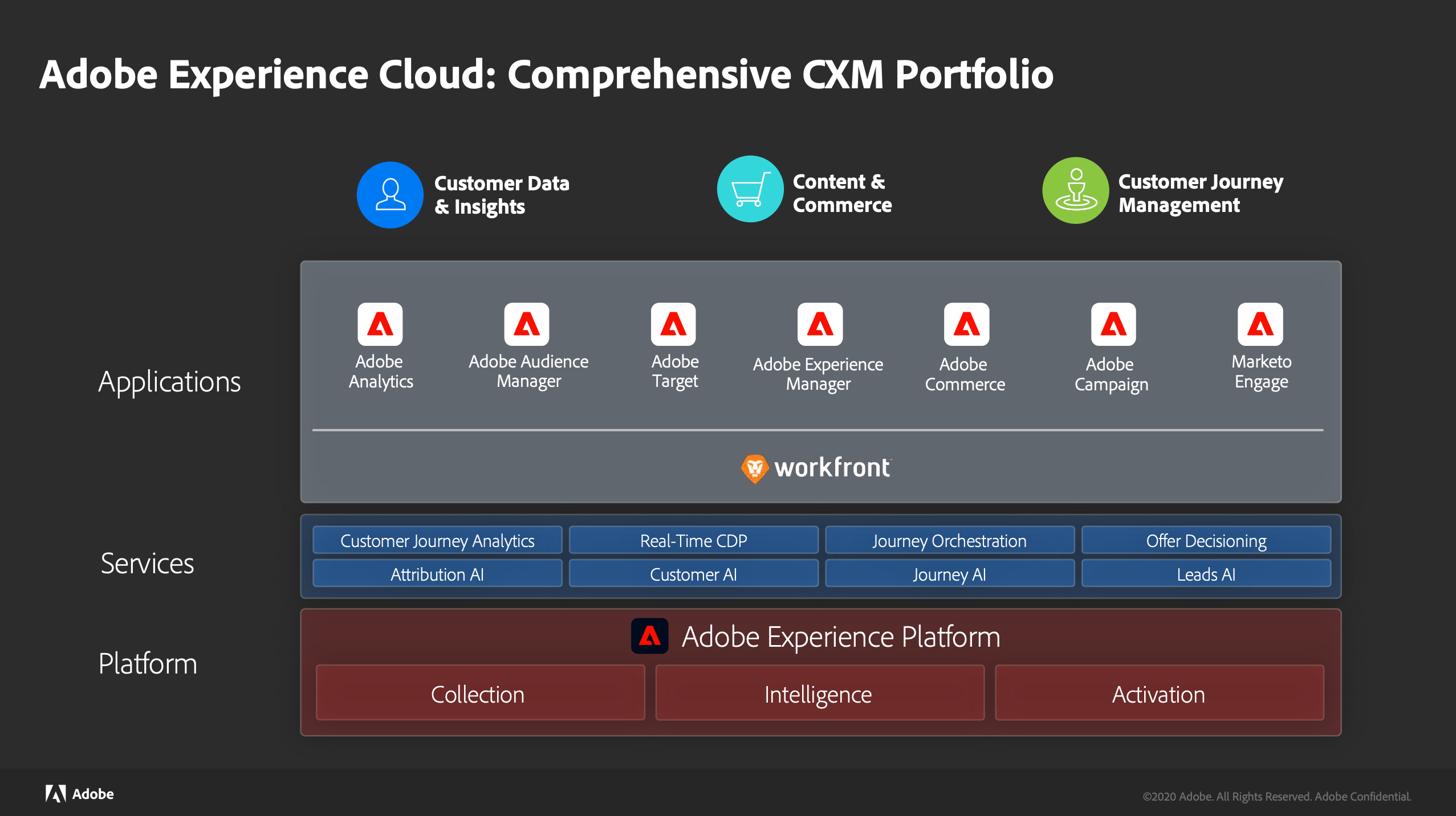
Task: Click the Offer Decisioning box
Action: tap(1206, 540)
